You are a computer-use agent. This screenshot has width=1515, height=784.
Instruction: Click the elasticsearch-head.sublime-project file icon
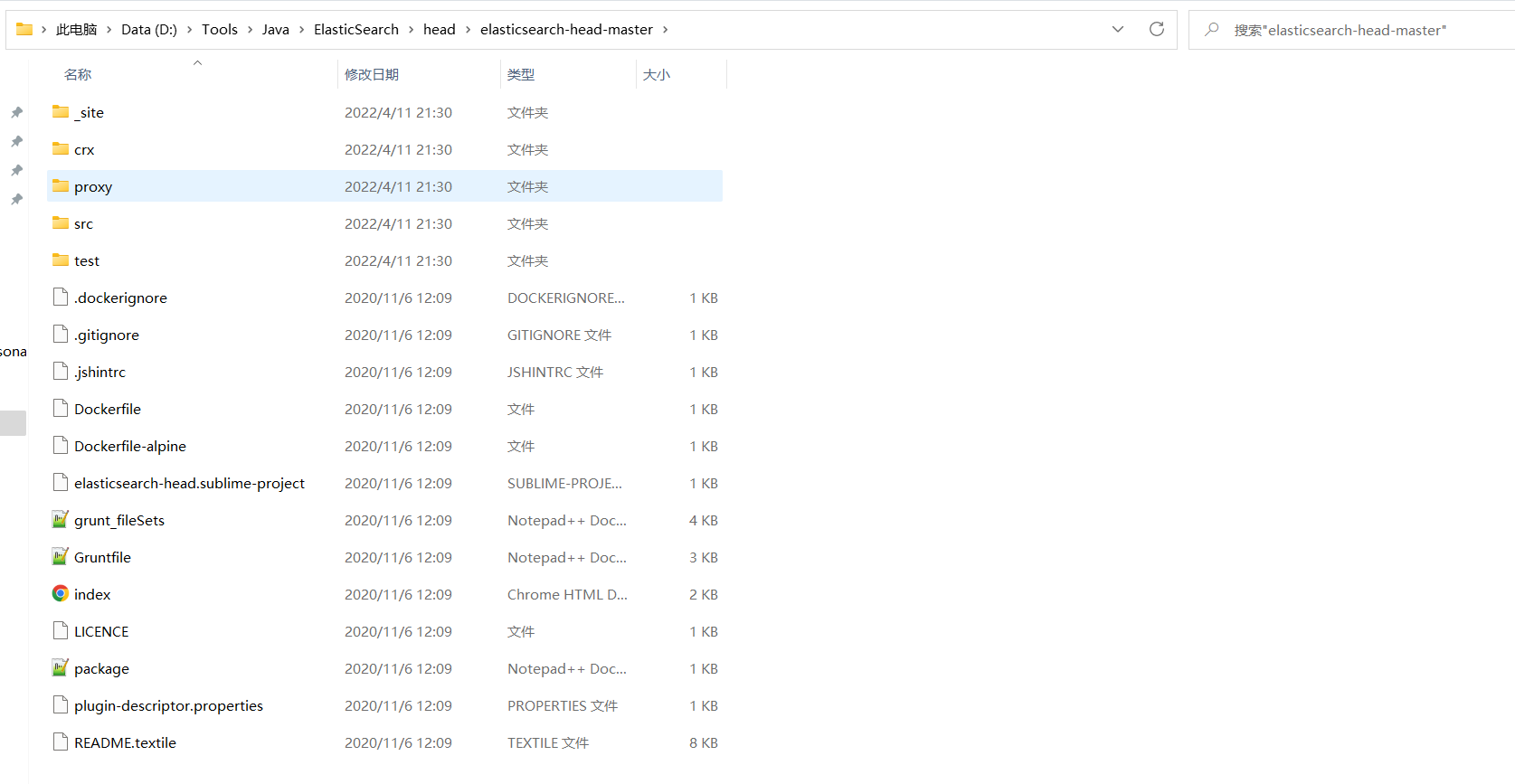click(61, 483)
